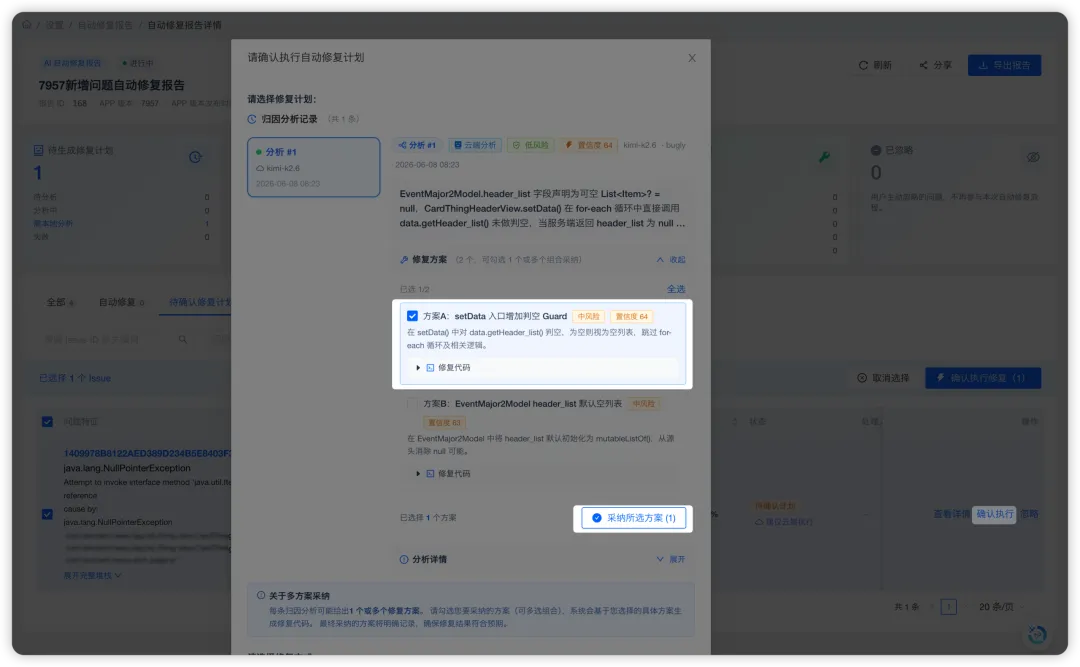Close the auto-repair plan confirmation dialog
The width and height of the screenshot is (1080, 667).
692,58
